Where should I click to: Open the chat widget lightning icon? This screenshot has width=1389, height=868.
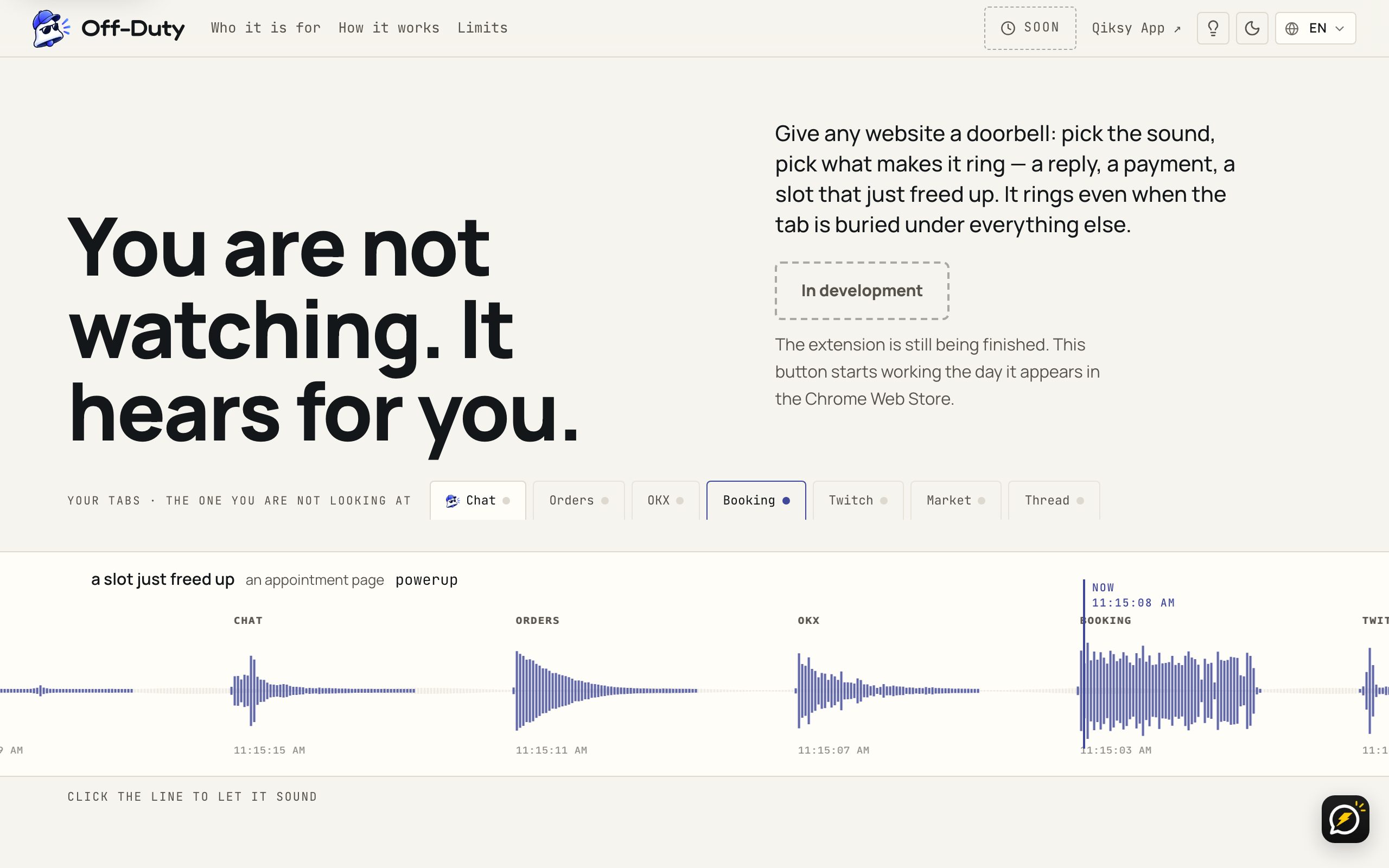(x=1345, y=819)
